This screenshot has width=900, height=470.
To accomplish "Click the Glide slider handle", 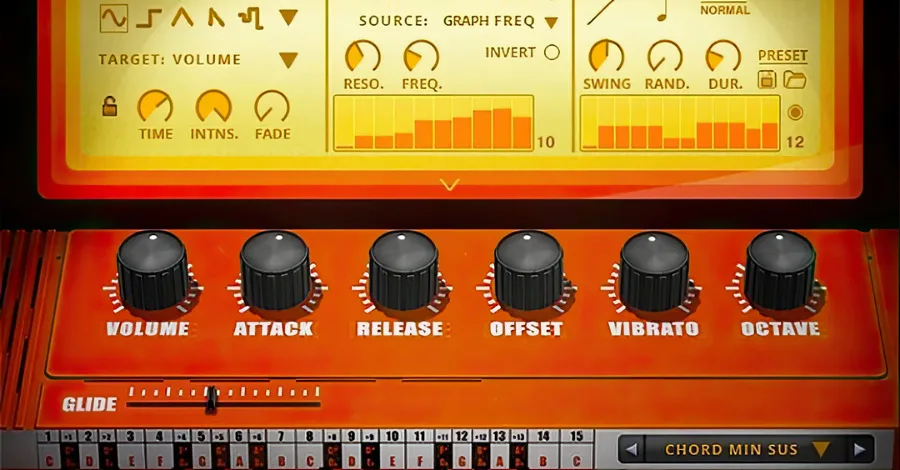I will [x=211, y=399].
